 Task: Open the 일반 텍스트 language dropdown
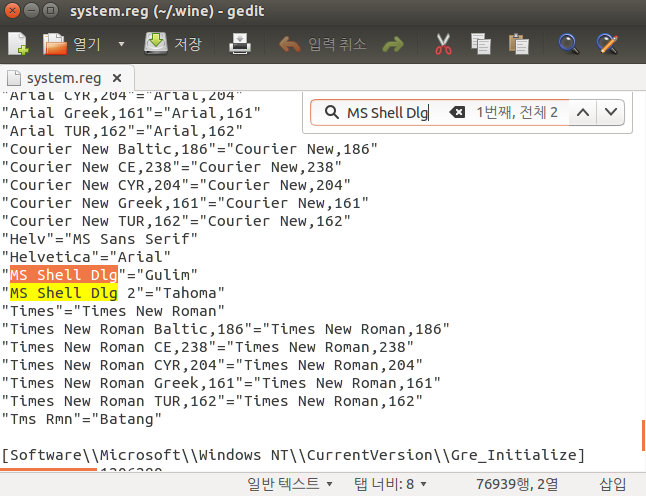click(x=290, y=484)
